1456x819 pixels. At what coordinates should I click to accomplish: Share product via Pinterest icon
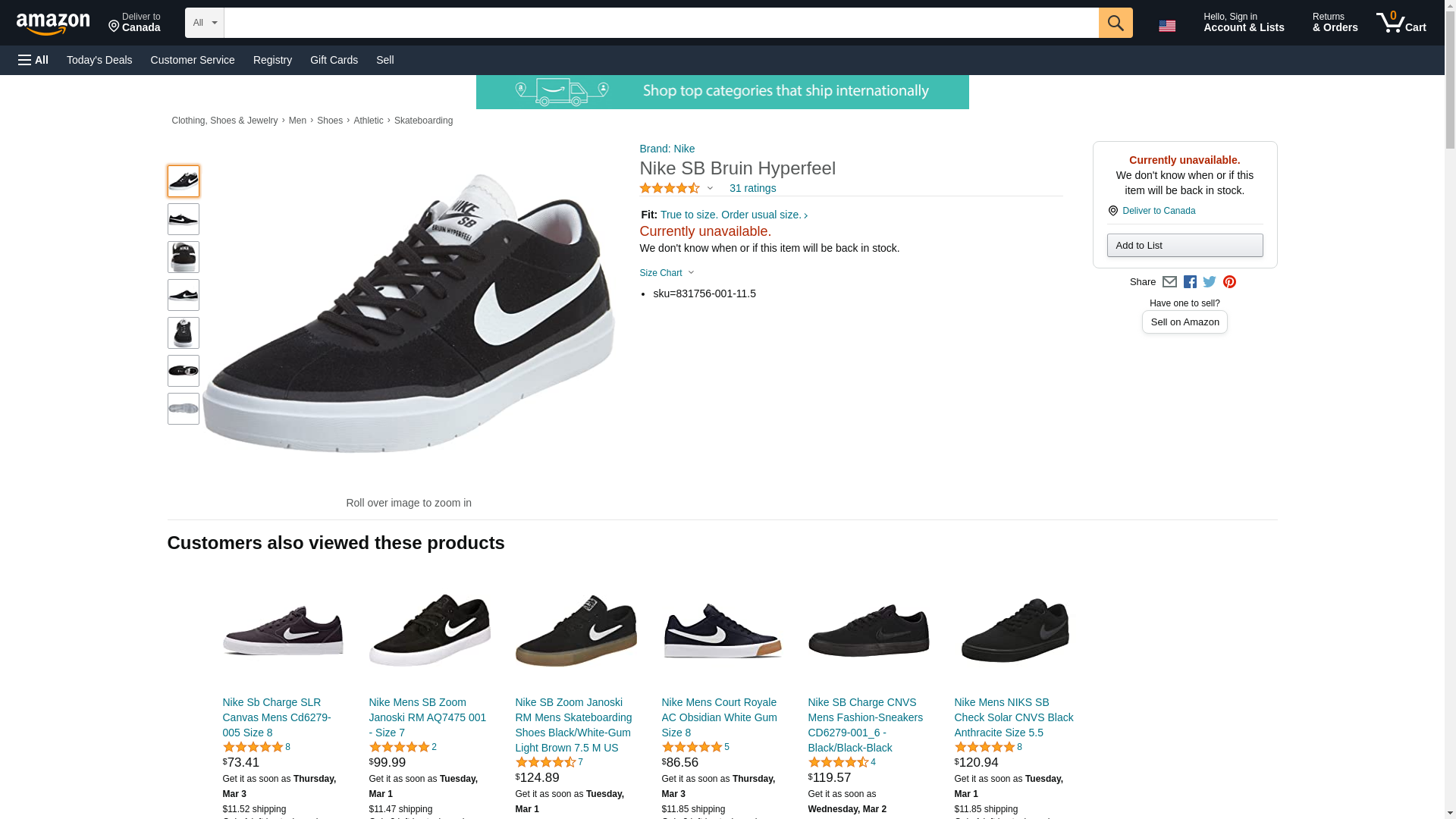tap(1229, 282)
